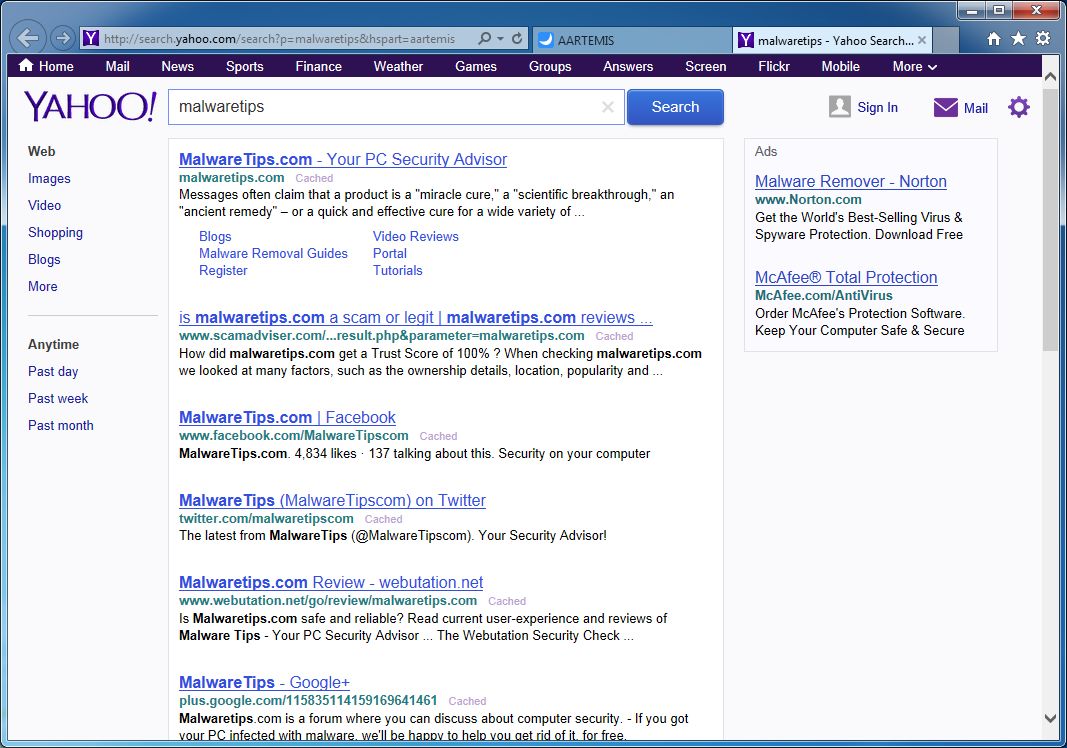Refresh the page with the reload icon
The height and width of the screenshot is (748, 1067).
(517, 39)
